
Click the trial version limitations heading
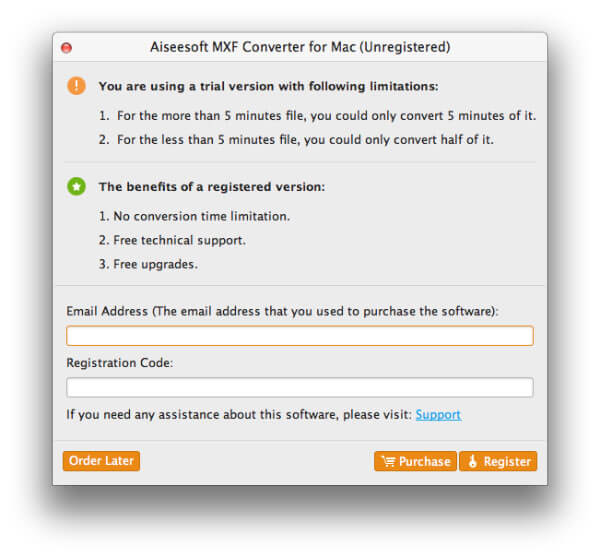coord(268,86)
